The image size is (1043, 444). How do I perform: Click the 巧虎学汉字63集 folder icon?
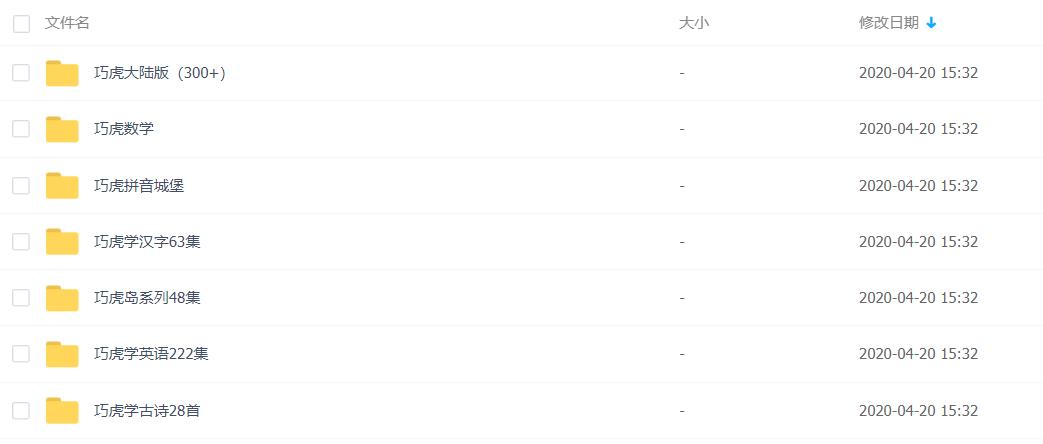(x=62, y=241)
